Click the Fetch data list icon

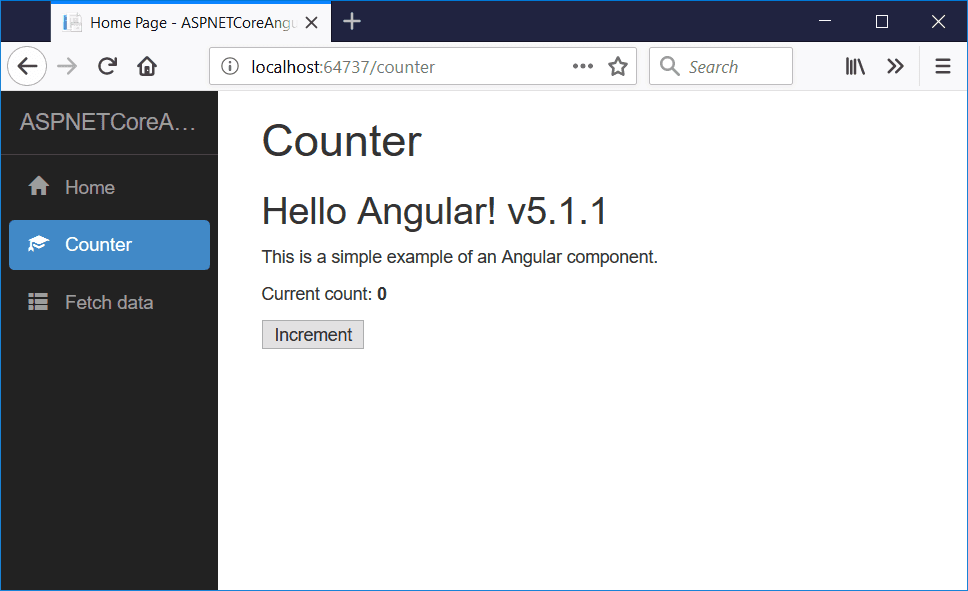(x=38, y=301)
